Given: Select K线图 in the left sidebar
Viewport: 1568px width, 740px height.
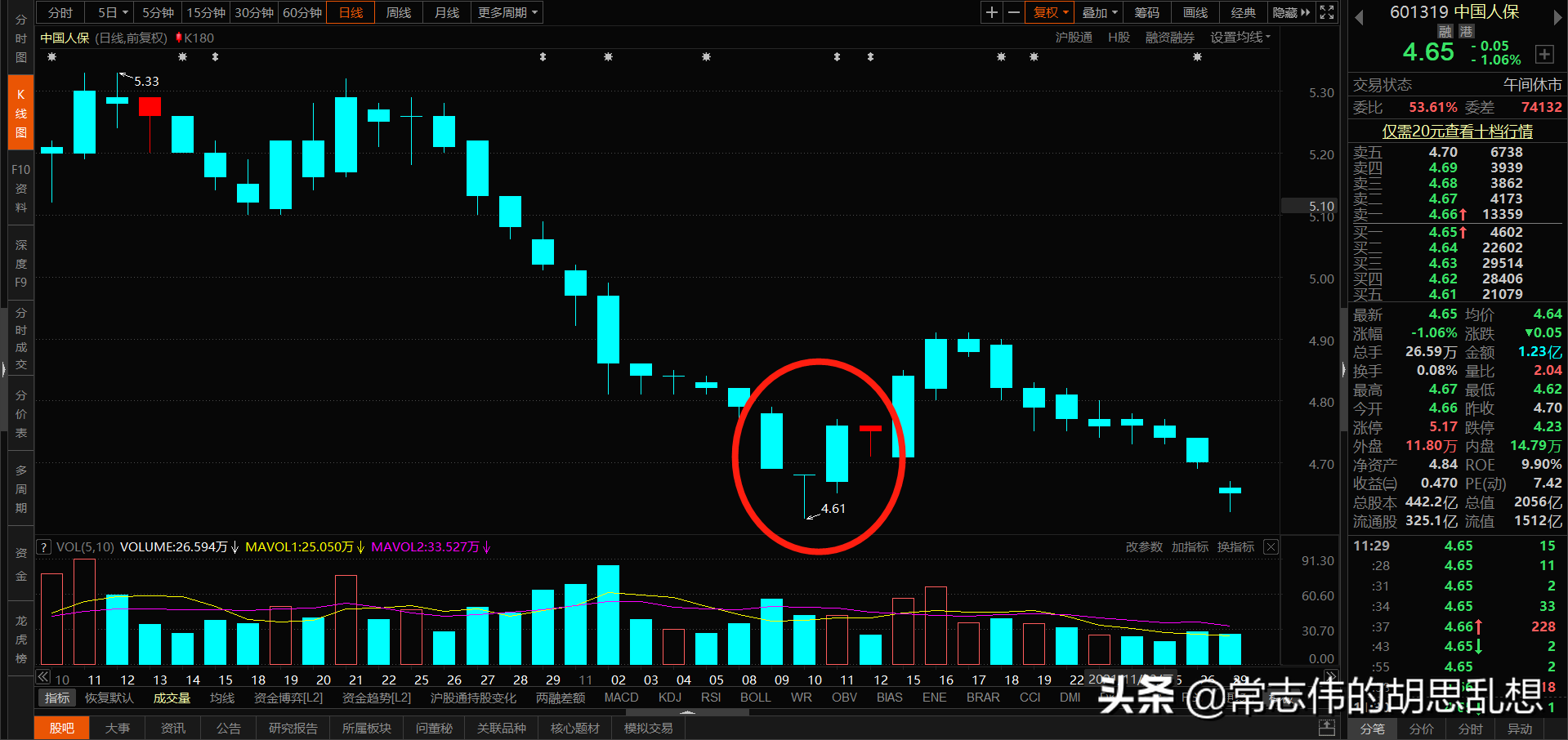Looking at the screenshot, I should pos(20,112).
